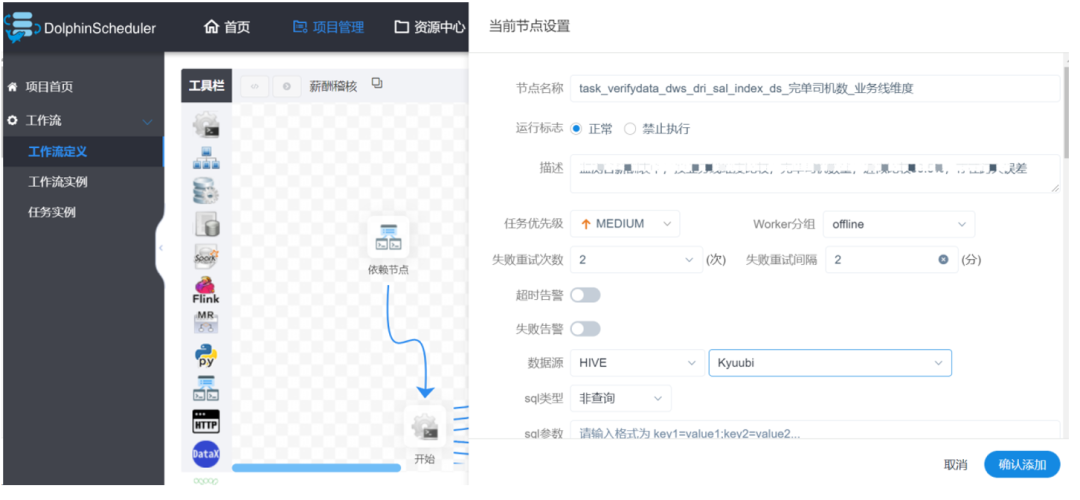Screen dimensions: 1080x500
Task: Select the Procedure task icon in toolbar
Action: point(206,191)
